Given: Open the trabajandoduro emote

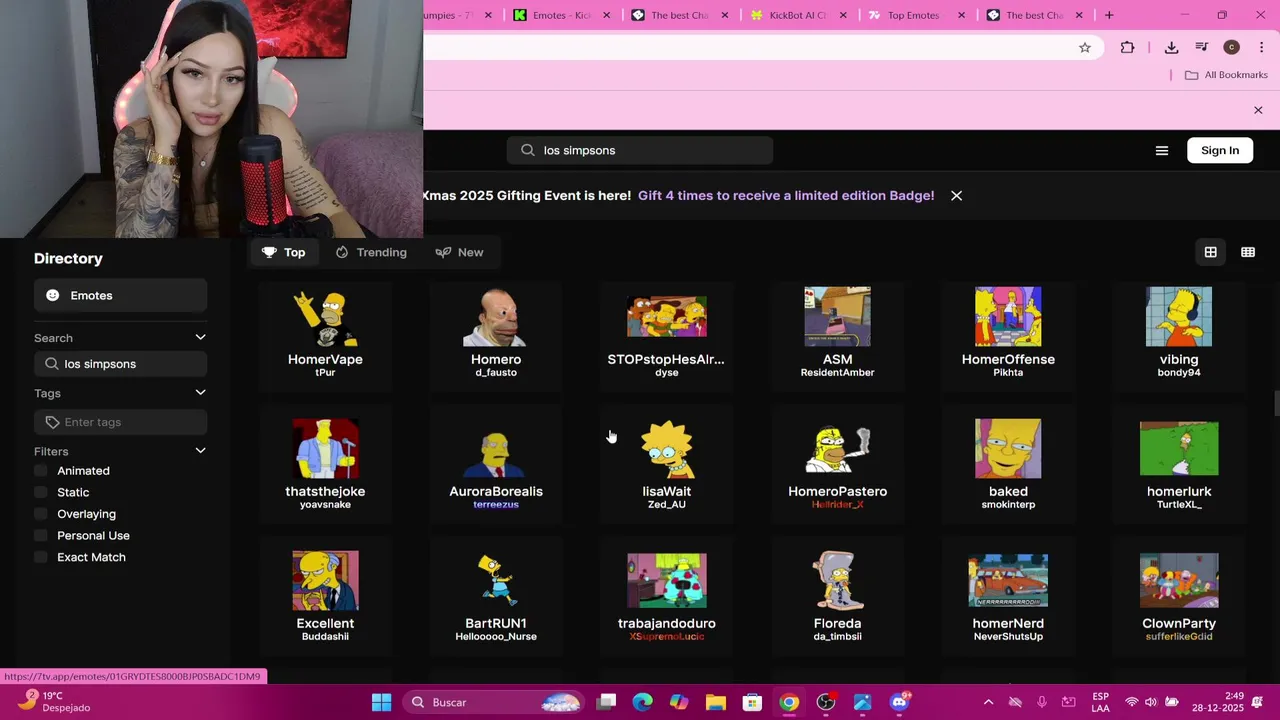Looking at the screenshot, I should pos(667,598).
